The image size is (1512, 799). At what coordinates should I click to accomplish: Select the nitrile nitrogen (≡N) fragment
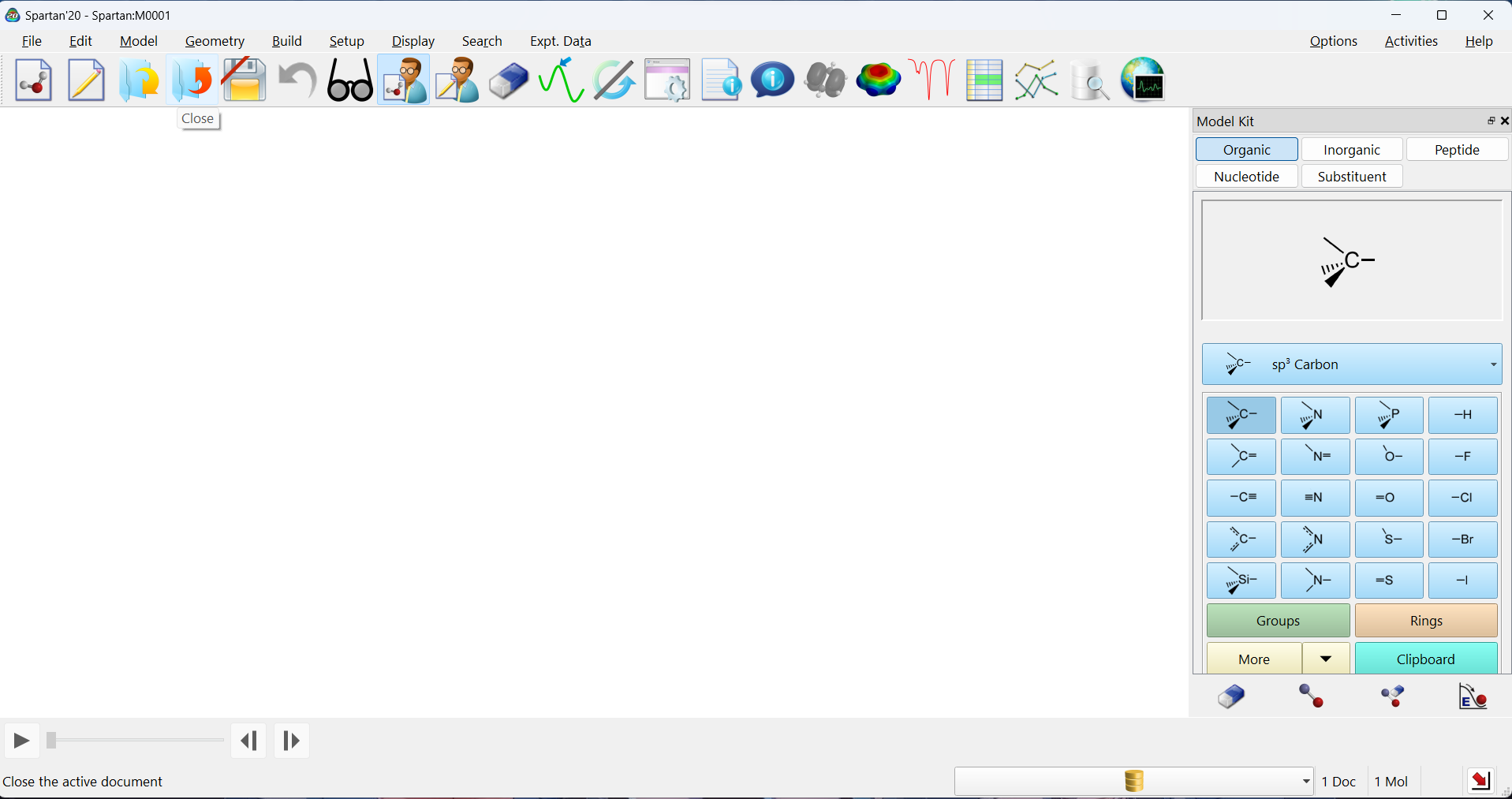point(1315,498)
